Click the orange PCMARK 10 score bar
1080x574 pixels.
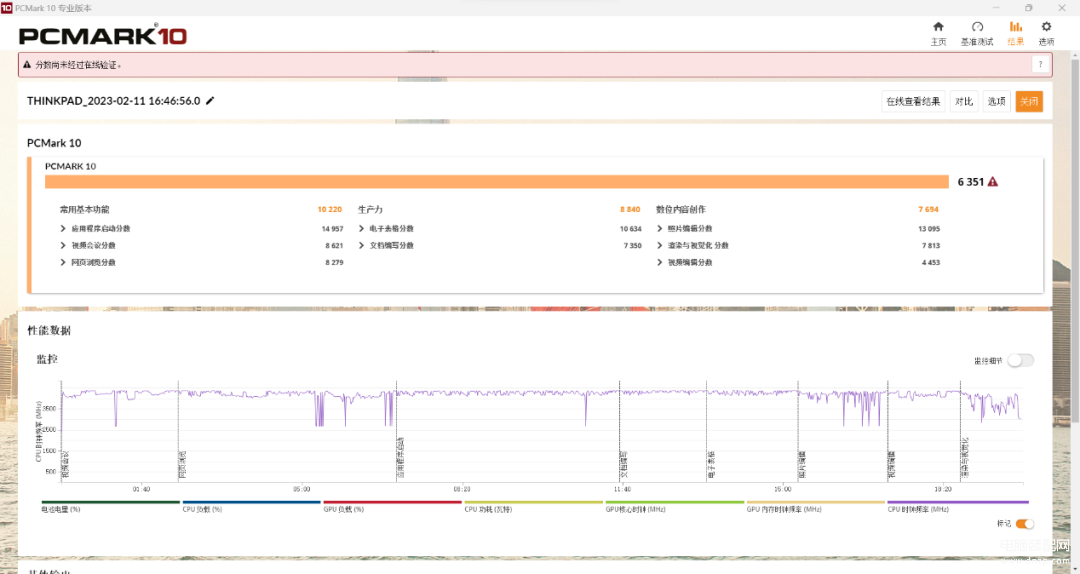pyautogui.click(x=497, y=182)
